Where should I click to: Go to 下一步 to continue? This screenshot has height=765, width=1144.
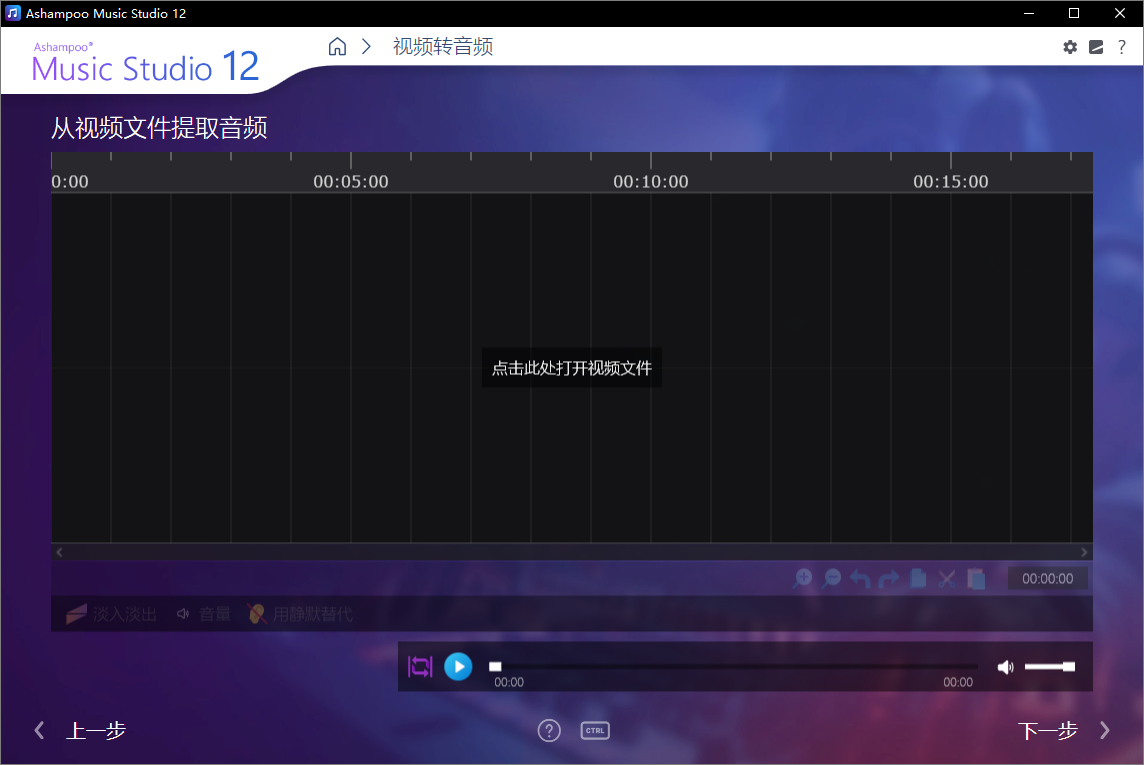click(1048, 730)
